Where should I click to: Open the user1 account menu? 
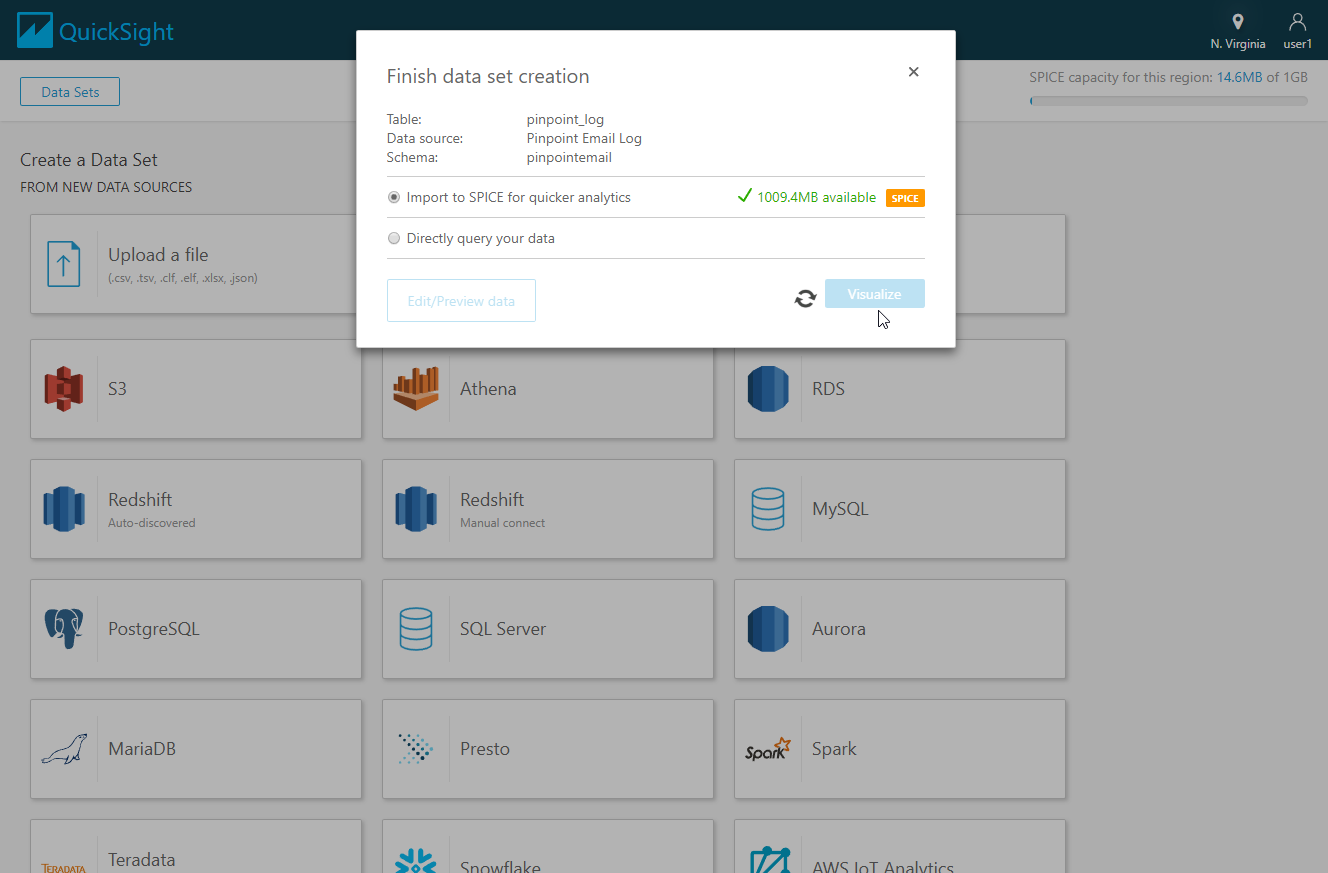pos(1297,31)
